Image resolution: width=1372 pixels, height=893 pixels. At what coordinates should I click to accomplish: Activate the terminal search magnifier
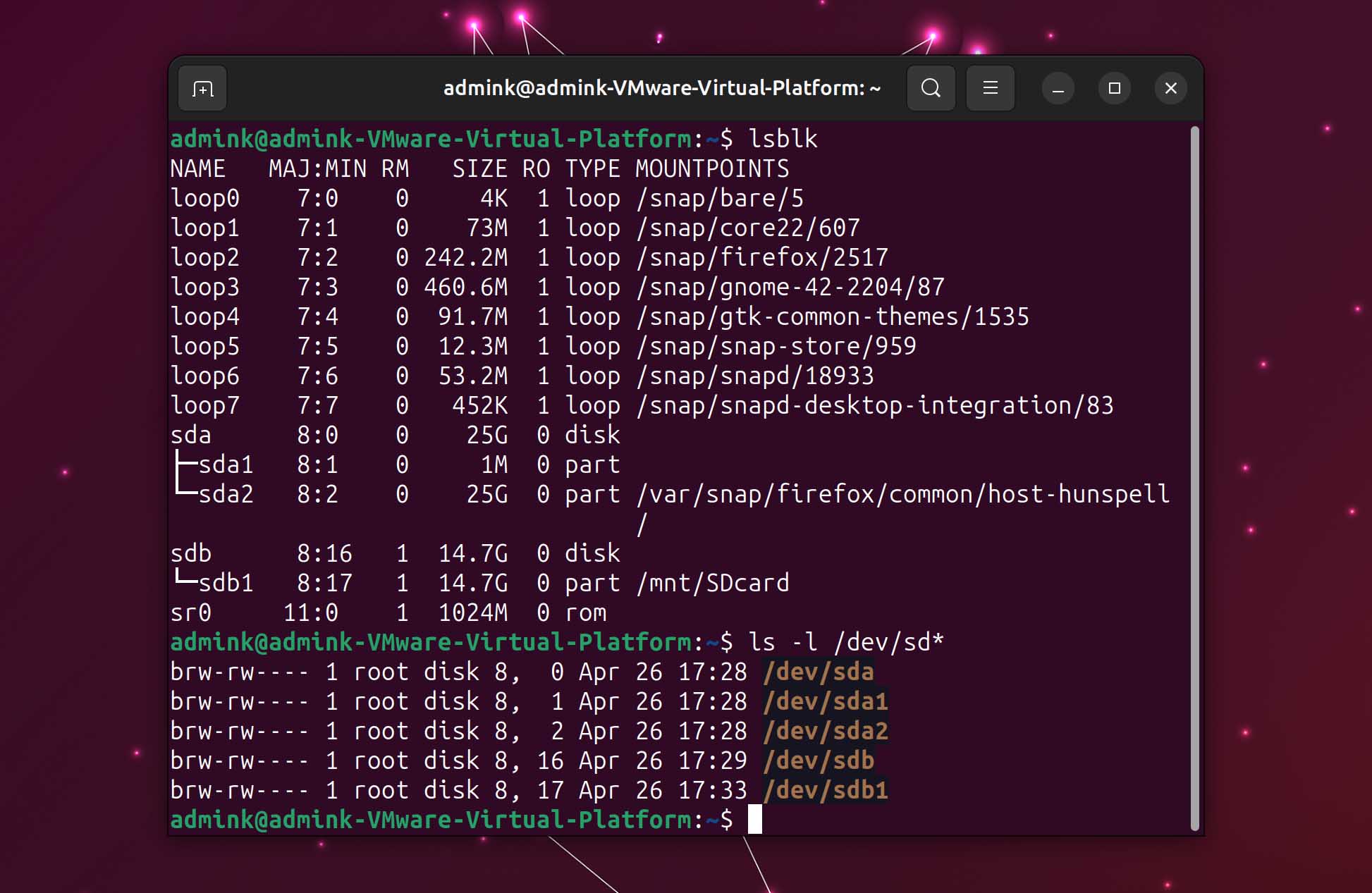(931, 88)
